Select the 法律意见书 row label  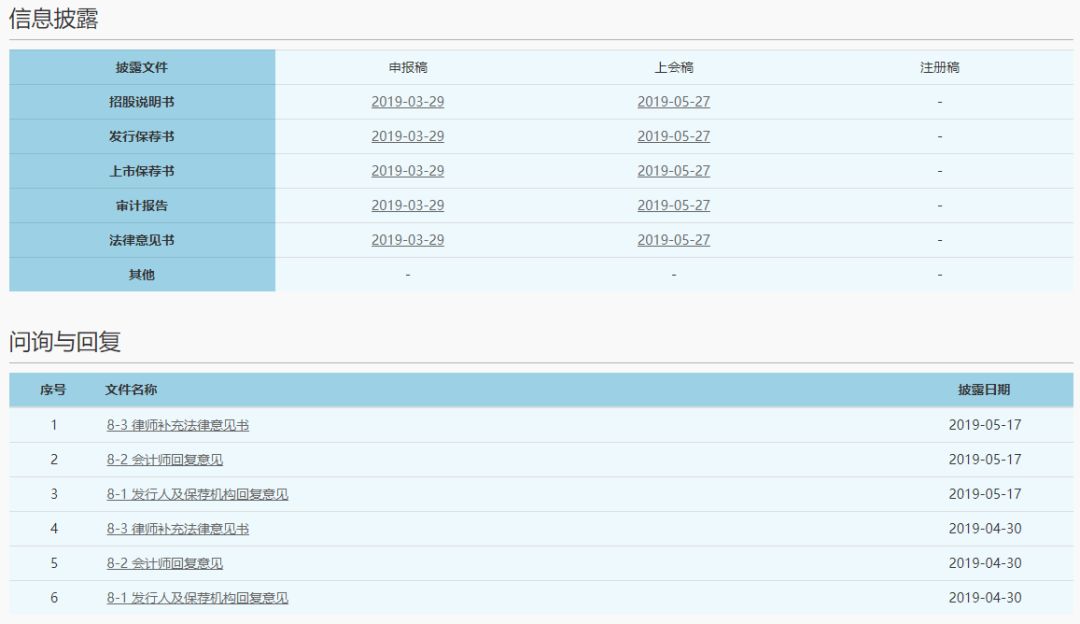pyautogui.click(x=142, y=240)
